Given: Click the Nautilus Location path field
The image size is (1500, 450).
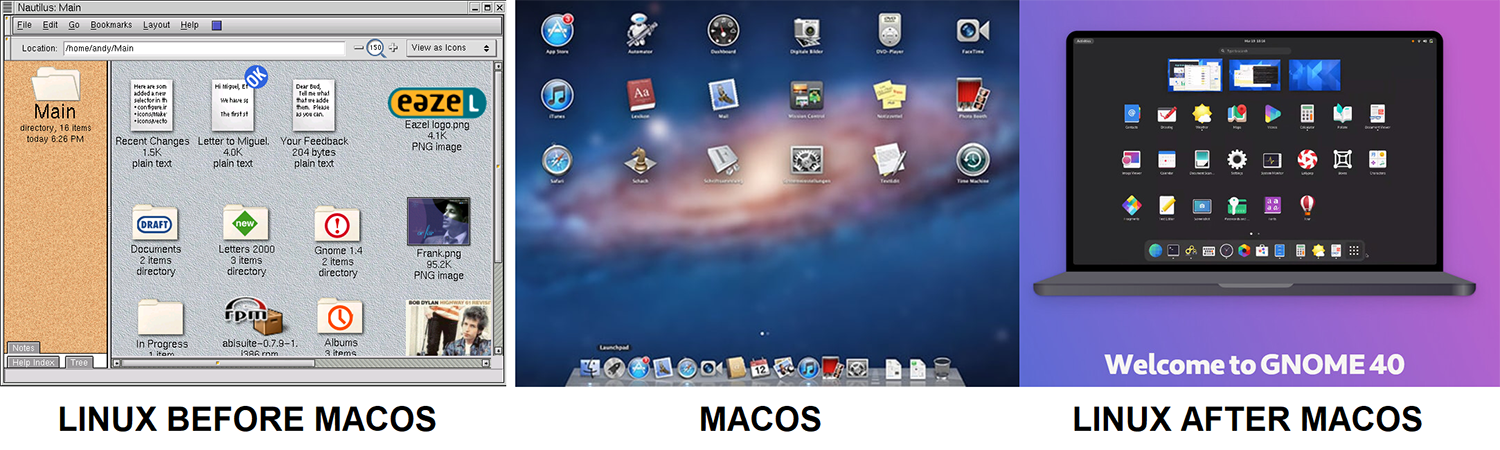Looking at the screenshot, I should pyautogui.click(x=204, y=48).
